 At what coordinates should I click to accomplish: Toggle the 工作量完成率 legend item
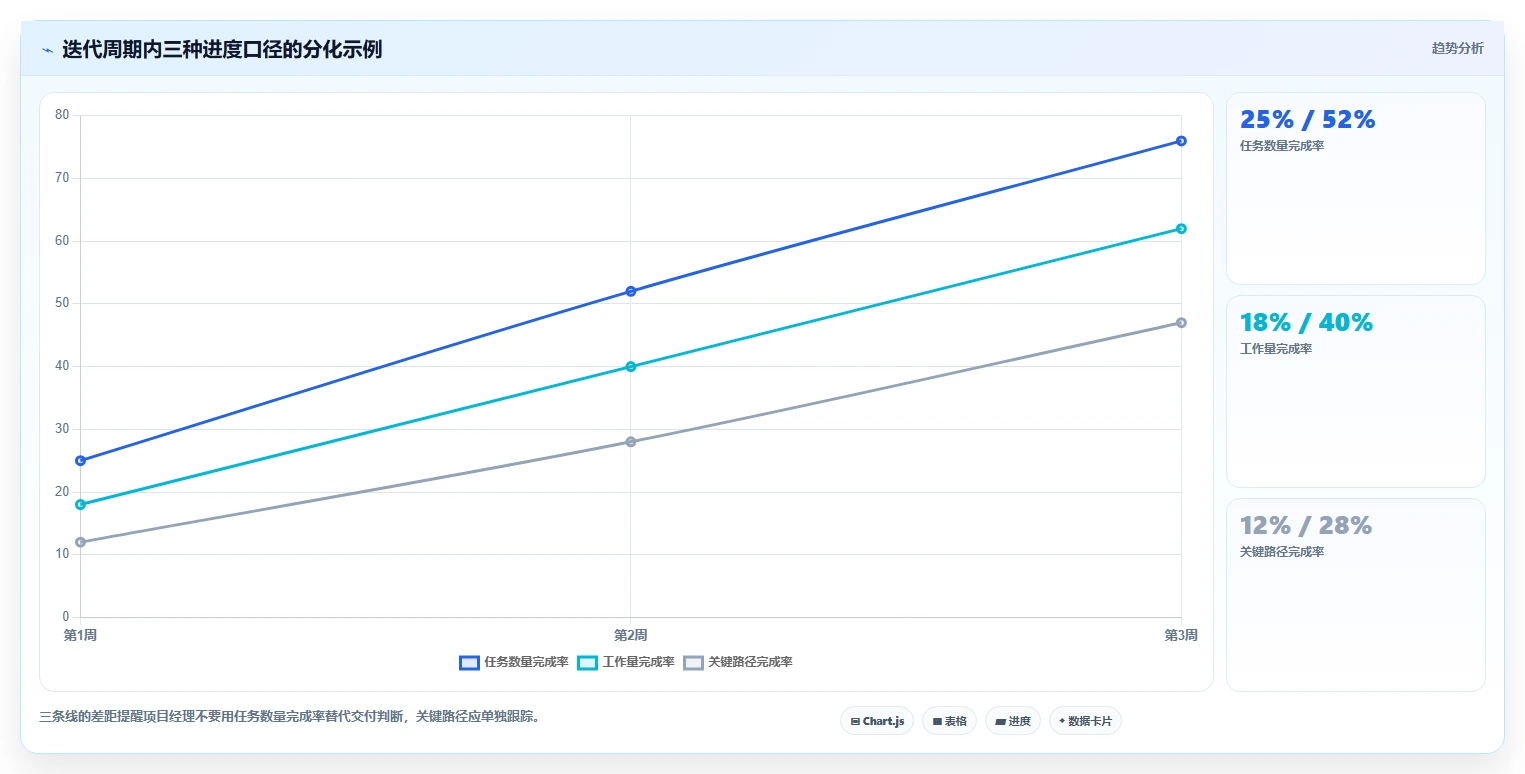tap(626, 662)
